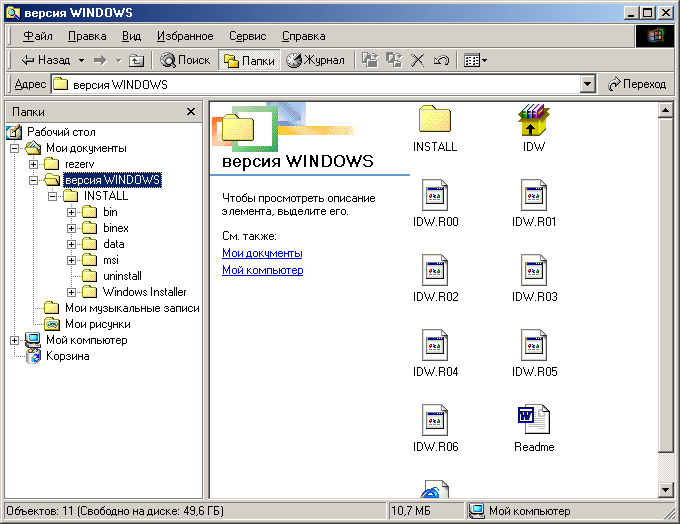Expand the address bar dropdown list
Viewport: 680px width, 524px height.
coord(587,84)
